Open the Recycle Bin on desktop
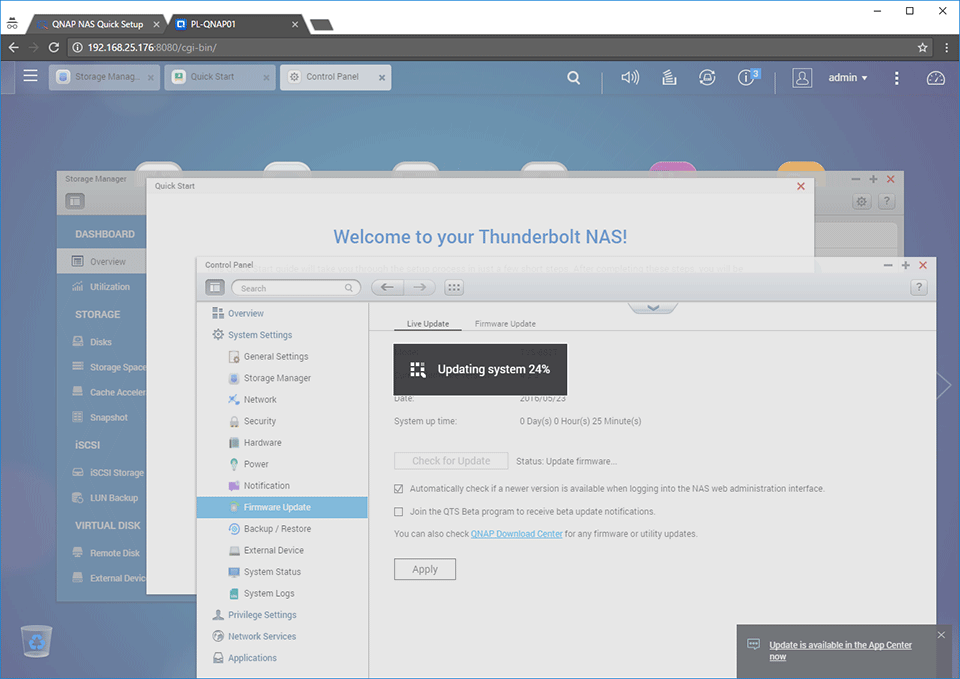 (37, 640)
